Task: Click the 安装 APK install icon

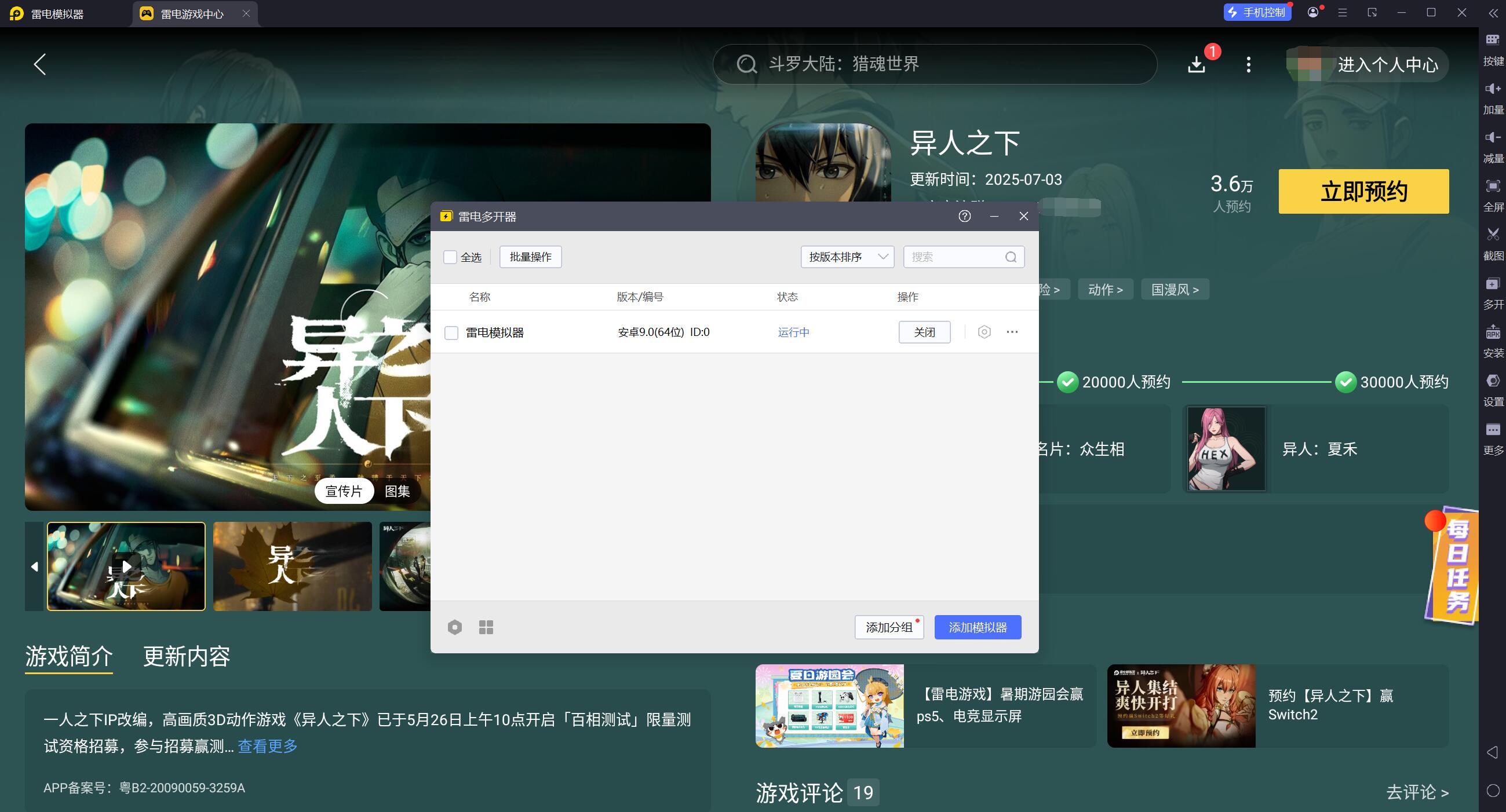Action: (1493, 333)
